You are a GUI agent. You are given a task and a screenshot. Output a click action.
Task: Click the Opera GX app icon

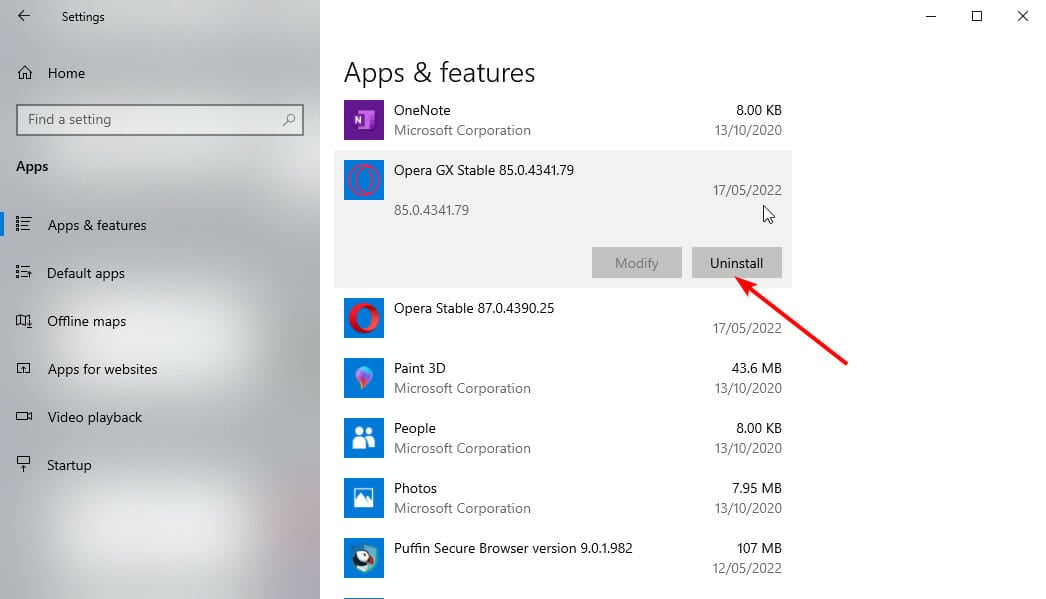pos(364,180)
